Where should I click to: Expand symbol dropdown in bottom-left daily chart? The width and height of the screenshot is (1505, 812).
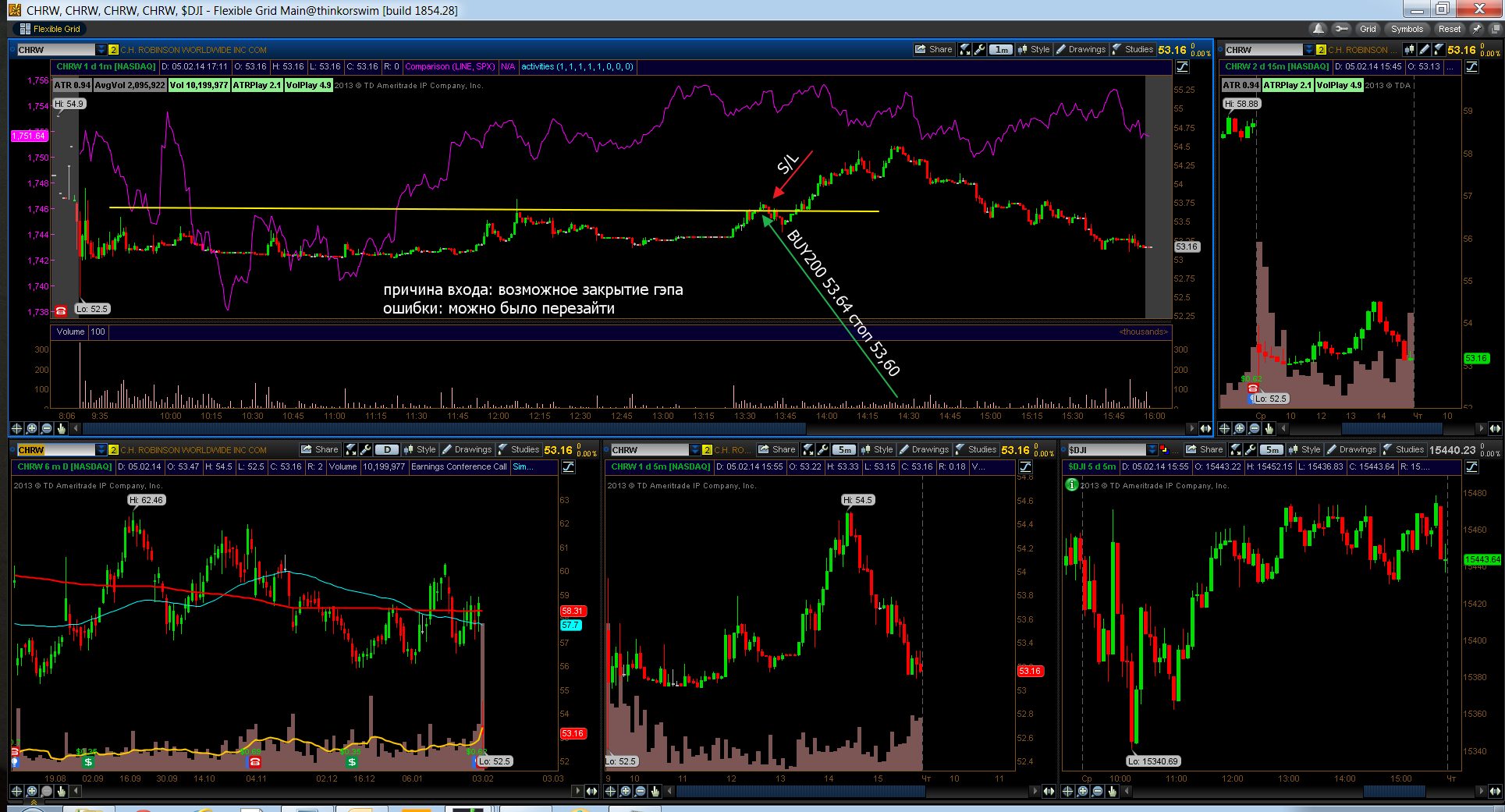click(x=101, y=450)
